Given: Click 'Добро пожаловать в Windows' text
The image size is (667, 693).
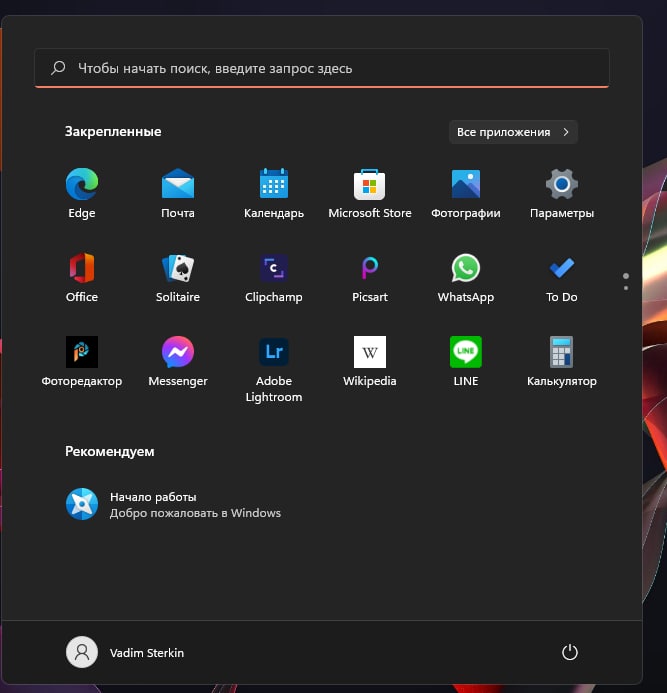Looking at the screenshot, I should tap(195, 513).
